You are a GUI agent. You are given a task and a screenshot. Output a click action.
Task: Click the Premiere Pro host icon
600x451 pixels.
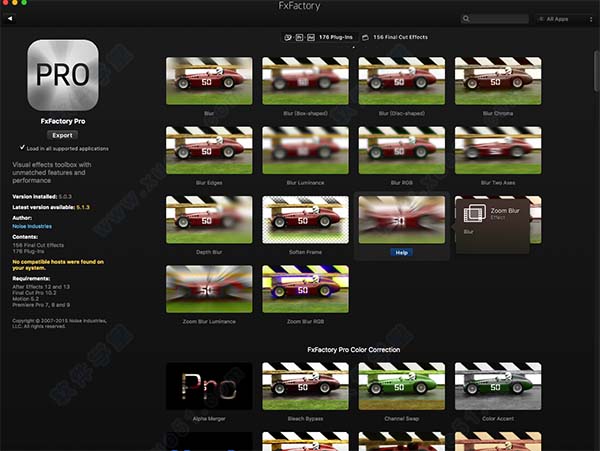299,37
